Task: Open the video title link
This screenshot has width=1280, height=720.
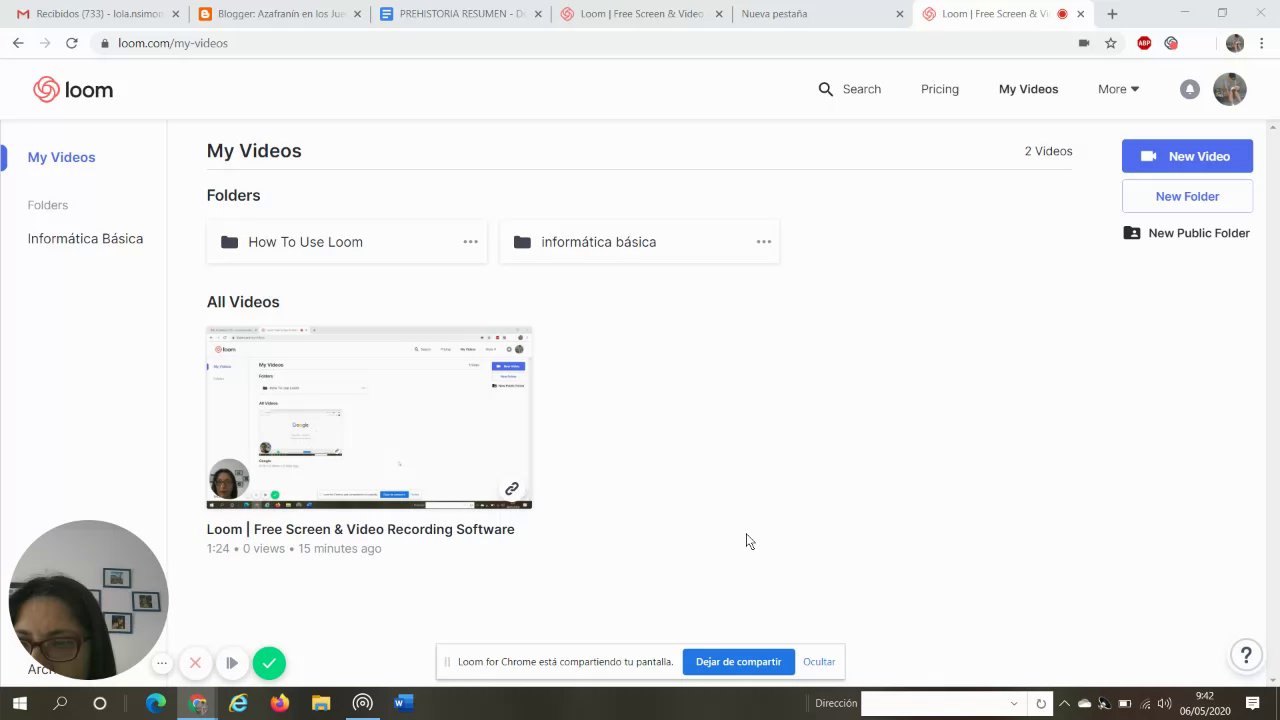Action: coord(360,529)
